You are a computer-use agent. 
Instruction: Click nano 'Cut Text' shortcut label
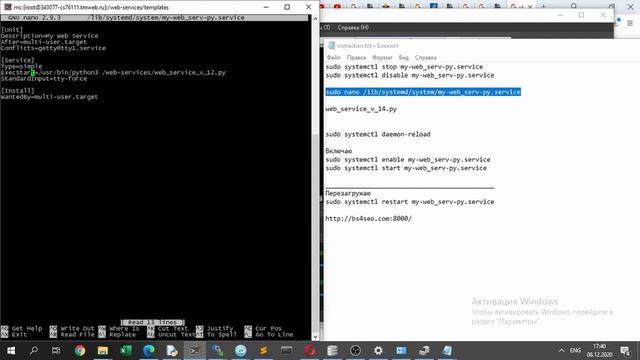[x=173, y=328]
